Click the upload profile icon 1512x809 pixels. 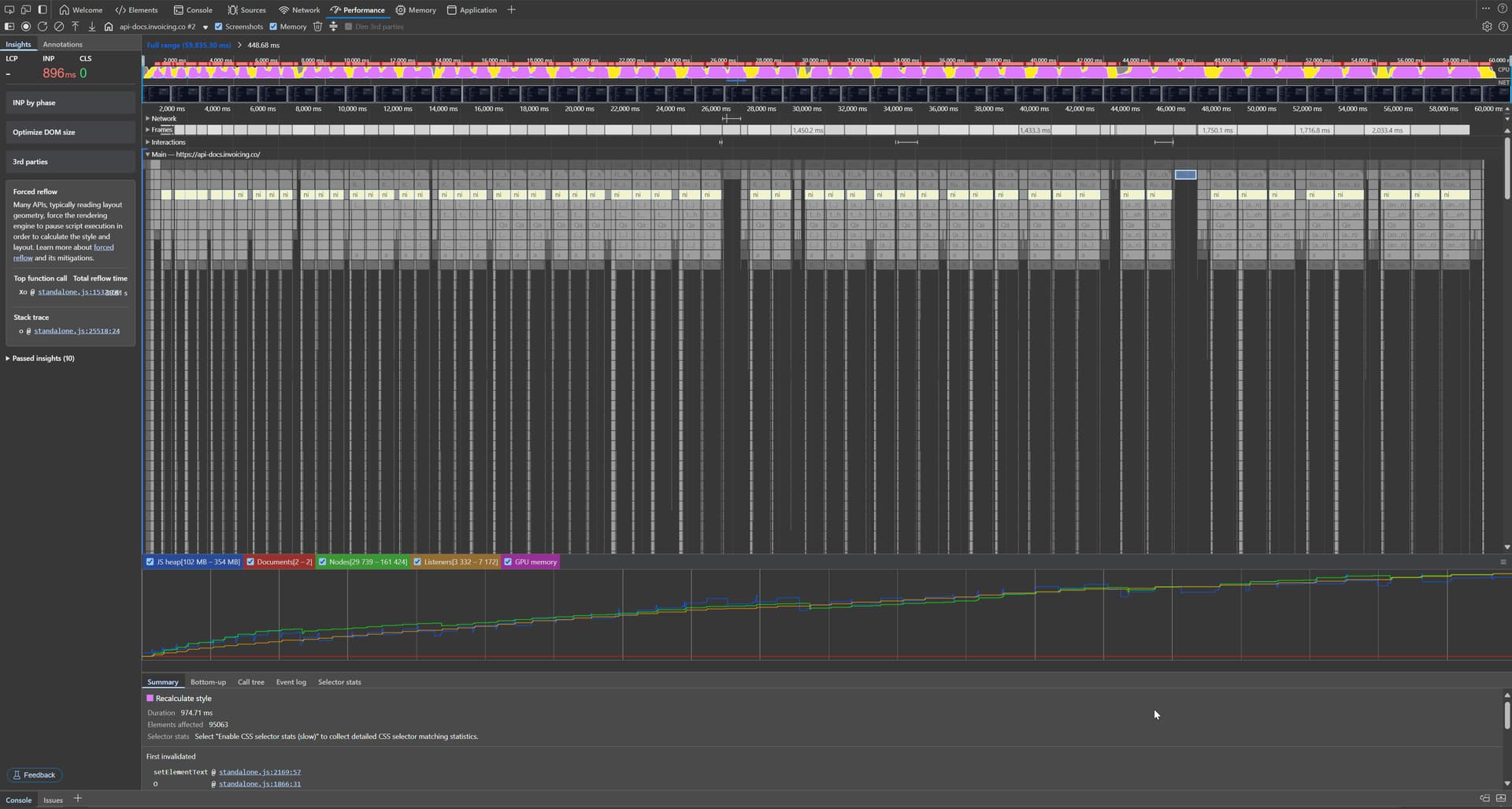[76, 26]
